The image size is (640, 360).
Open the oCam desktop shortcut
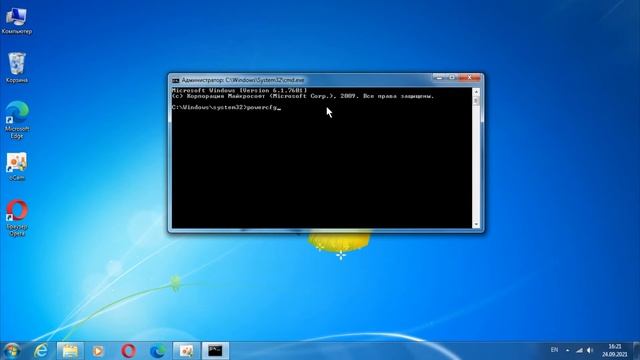(x=17, y=166)
